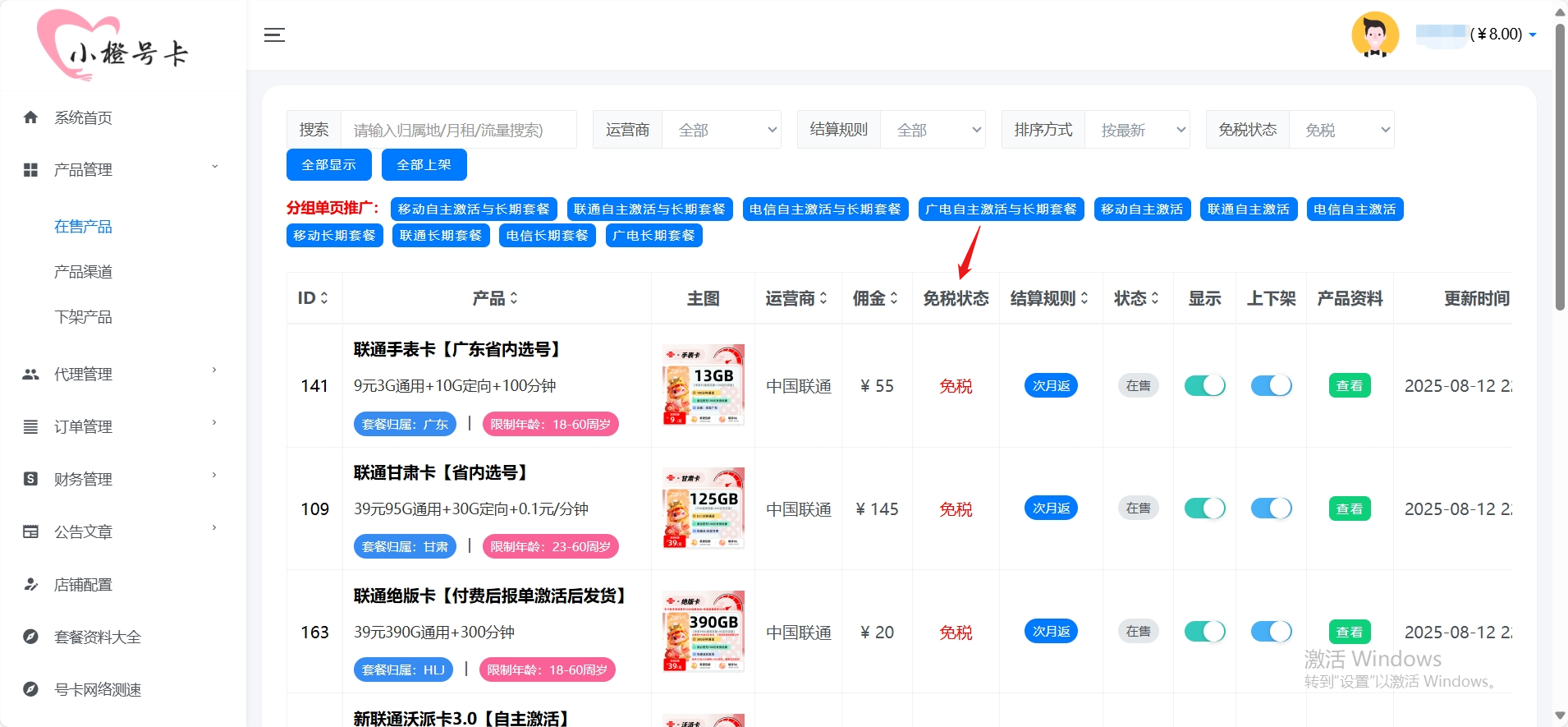Click 次月返 tag for product 141

tap(1051, 385)
